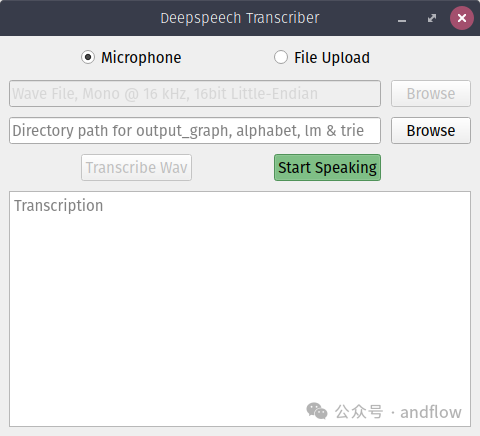Image resolution: width=480 pixels, height=436 pixels.
Task: Close the window with the red X
Action: pos(462,18)
